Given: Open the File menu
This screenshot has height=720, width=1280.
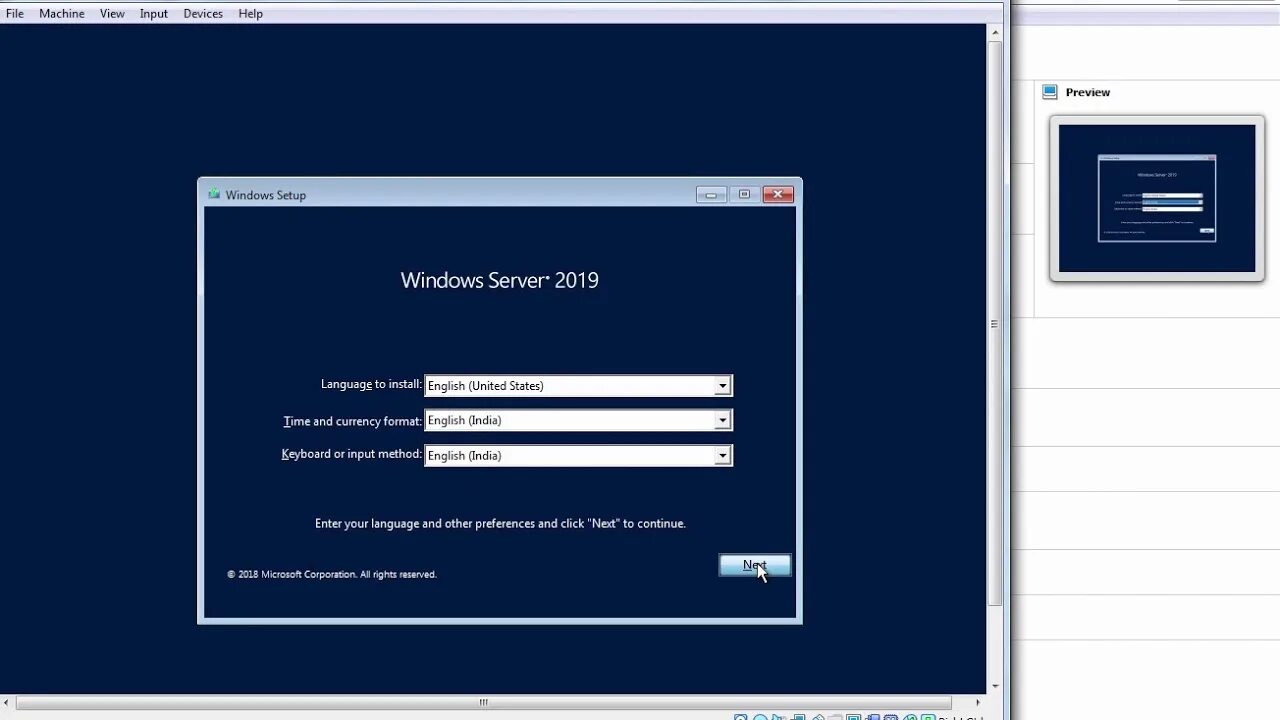Looking at the screenshot, I should (x=14, y=13).
